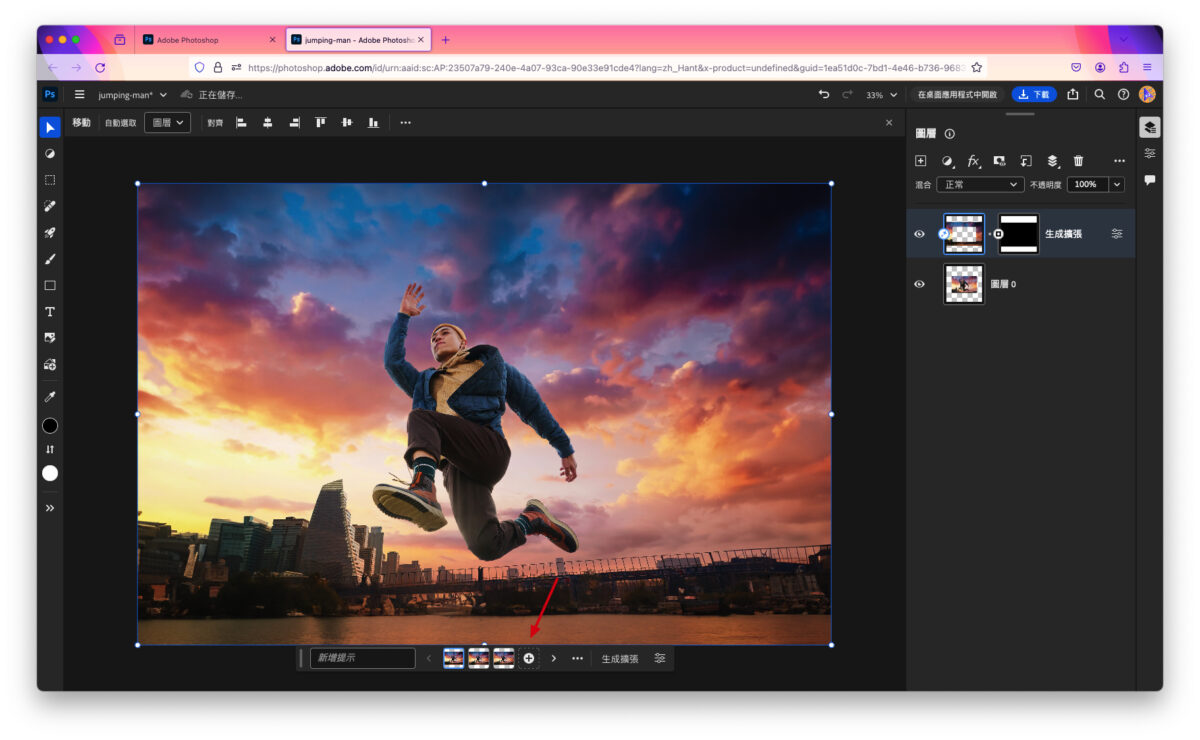Open 生成擴張 layer properties sliders icon
Viewport: 1200px width, 740px height.
[1117, 234]
